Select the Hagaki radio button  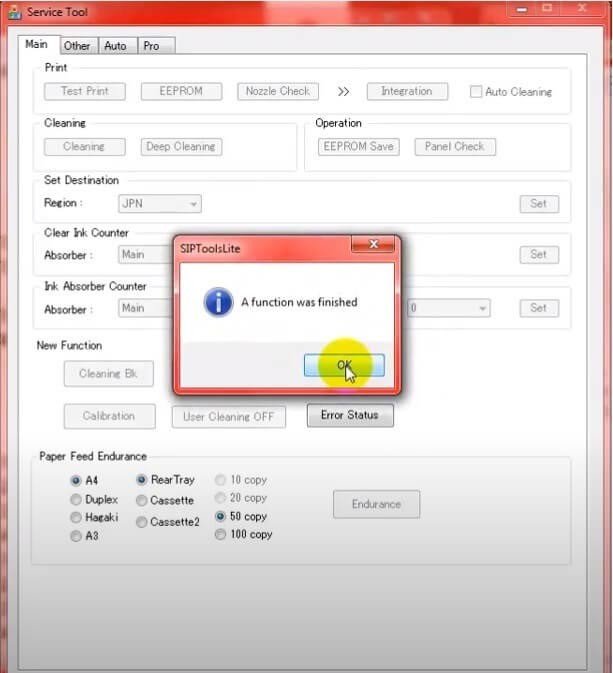[76, 518]
